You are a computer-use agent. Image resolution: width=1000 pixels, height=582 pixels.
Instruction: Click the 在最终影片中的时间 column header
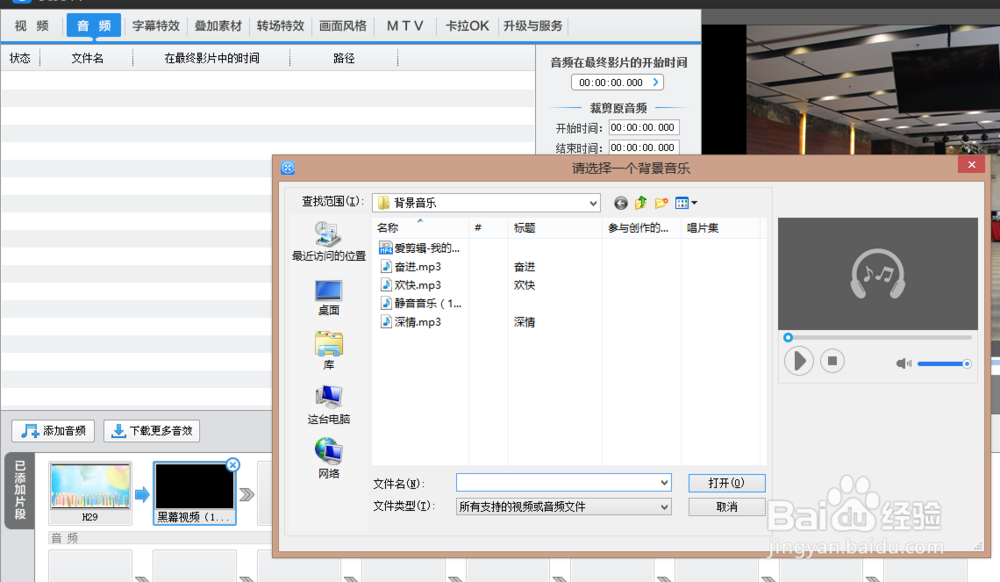[212, 58]
